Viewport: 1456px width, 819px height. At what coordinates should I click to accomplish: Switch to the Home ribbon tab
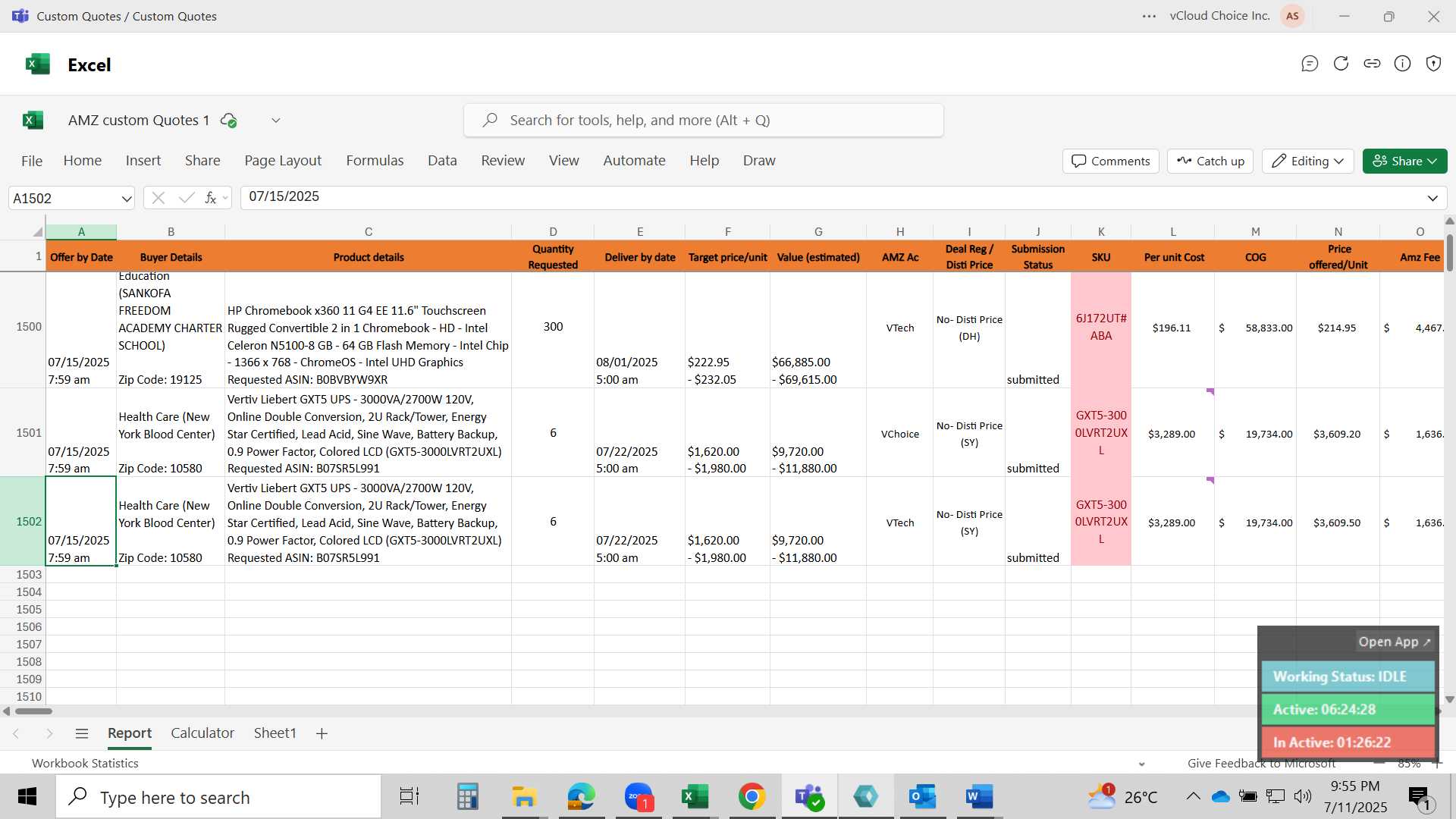click(x=83, y=161)
